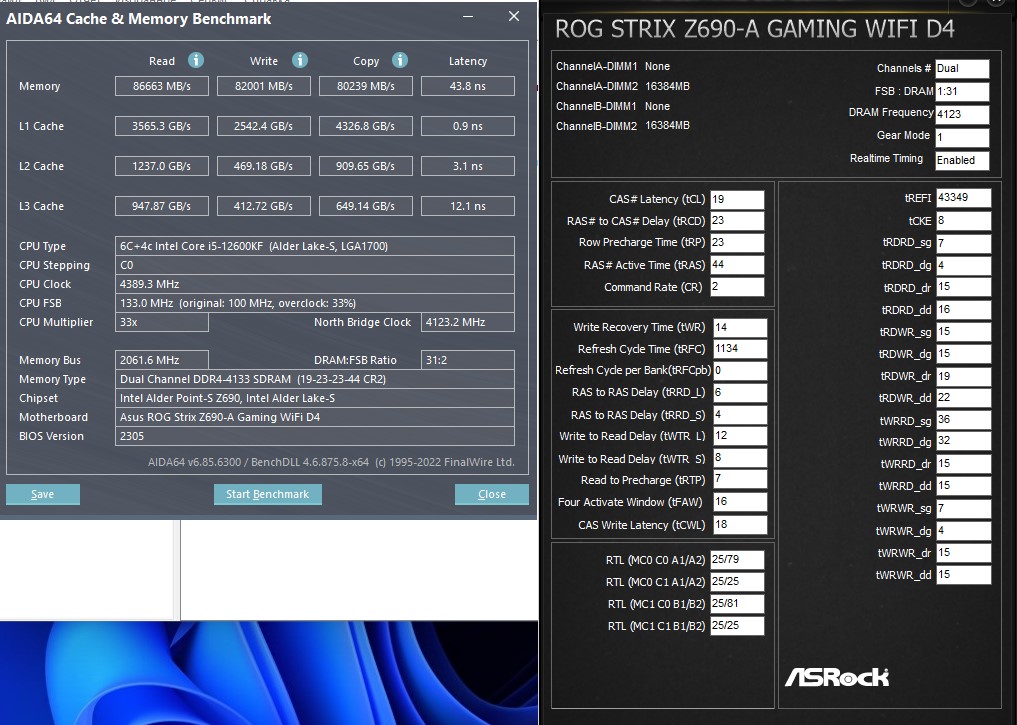
Task: Click Row Precharge Time (tRP) field
Action: point(737,243)
